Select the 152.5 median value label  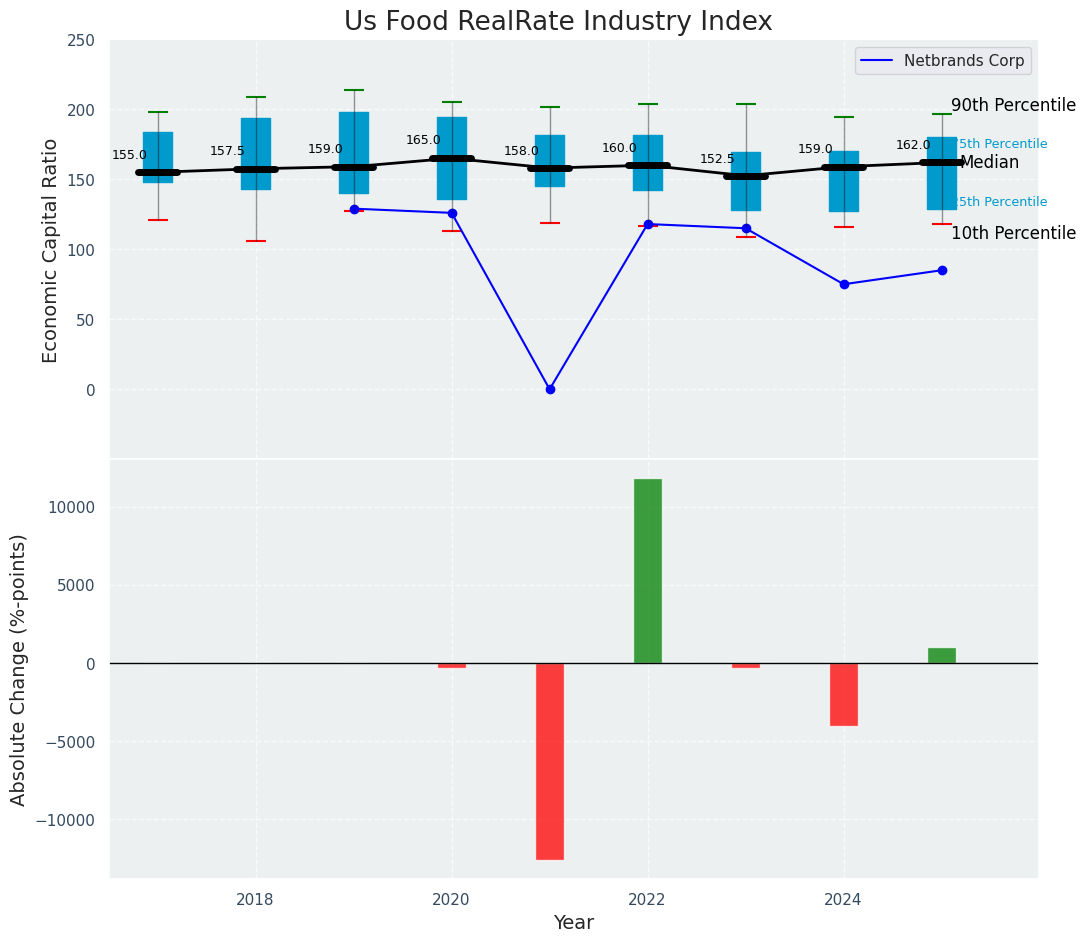coord(717,159)
